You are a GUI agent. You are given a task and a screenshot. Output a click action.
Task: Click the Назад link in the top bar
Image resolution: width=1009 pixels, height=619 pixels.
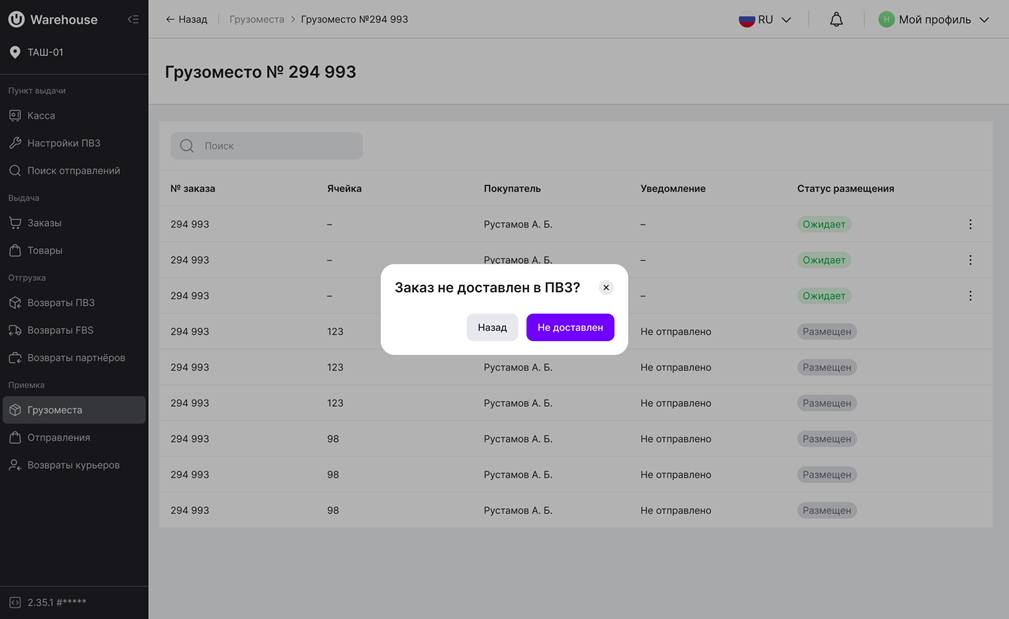[x=187, y=19]
